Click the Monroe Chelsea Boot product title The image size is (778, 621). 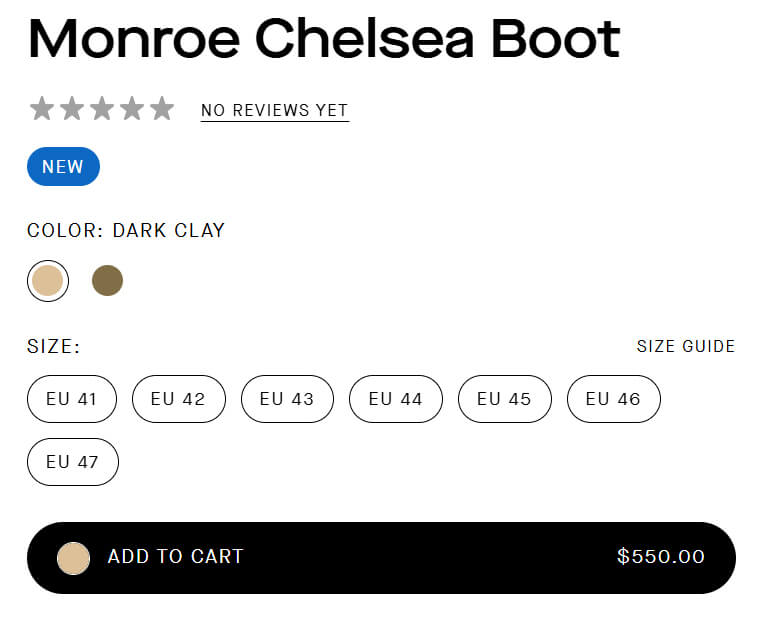pyautogui.click(x=324, y=39)
